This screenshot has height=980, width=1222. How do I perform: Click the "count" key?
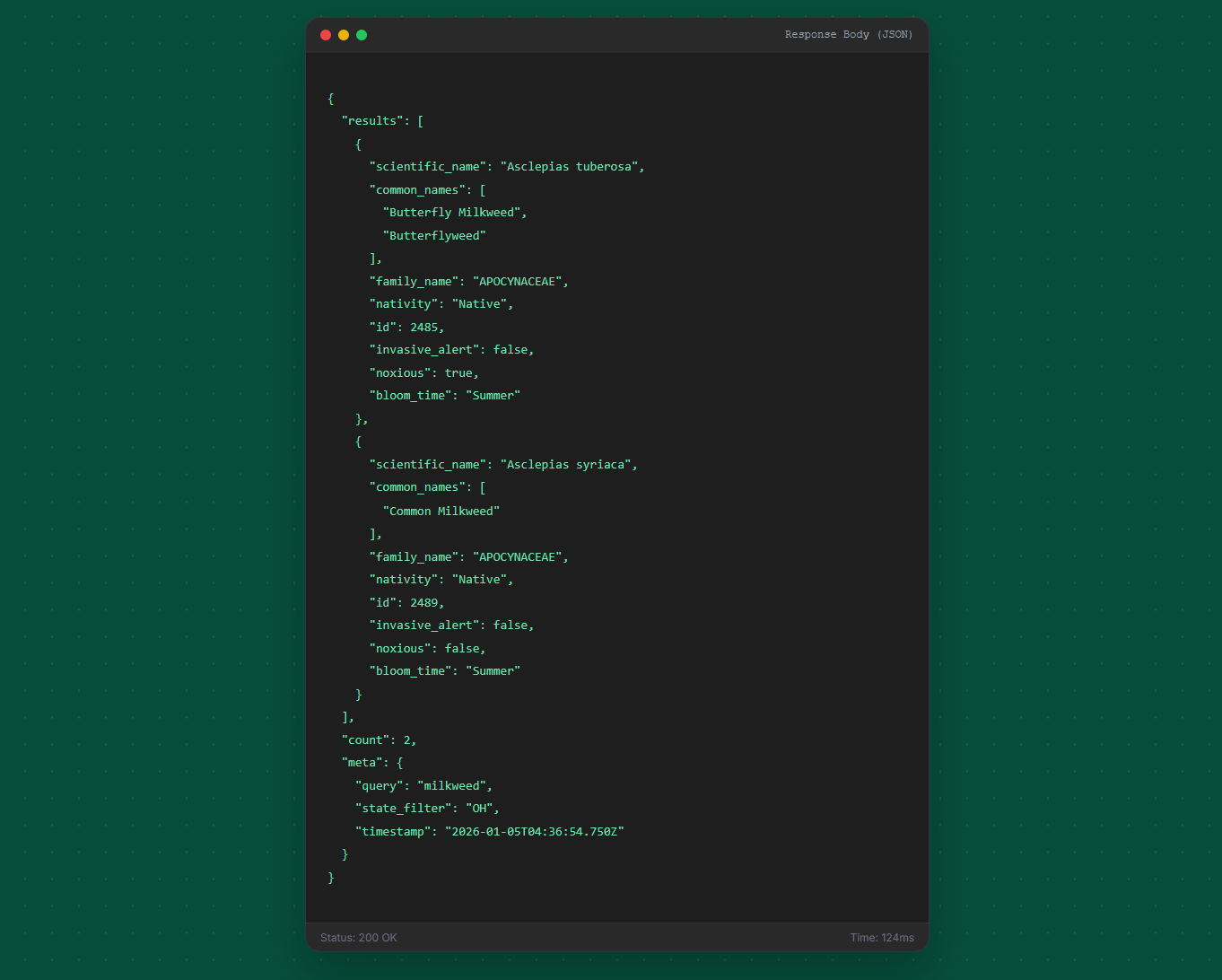point(365,740)
